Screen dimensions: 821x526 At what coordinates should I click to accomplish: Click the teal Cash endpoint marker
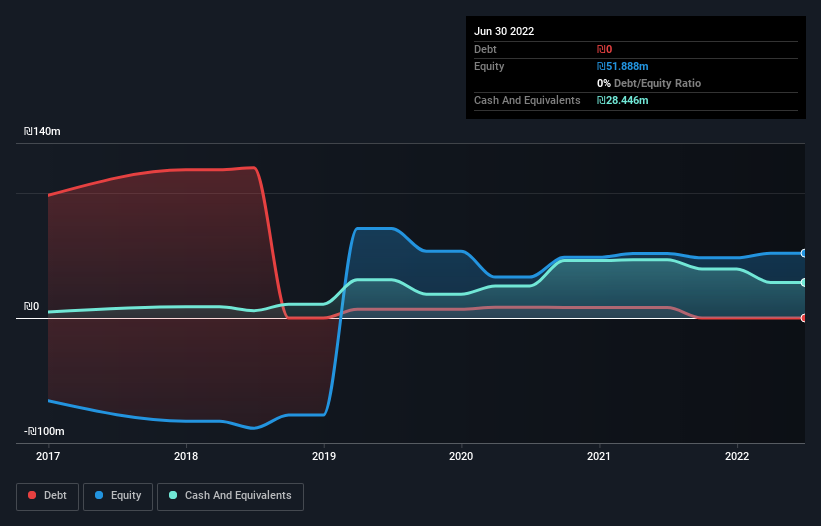coord(803,283)
